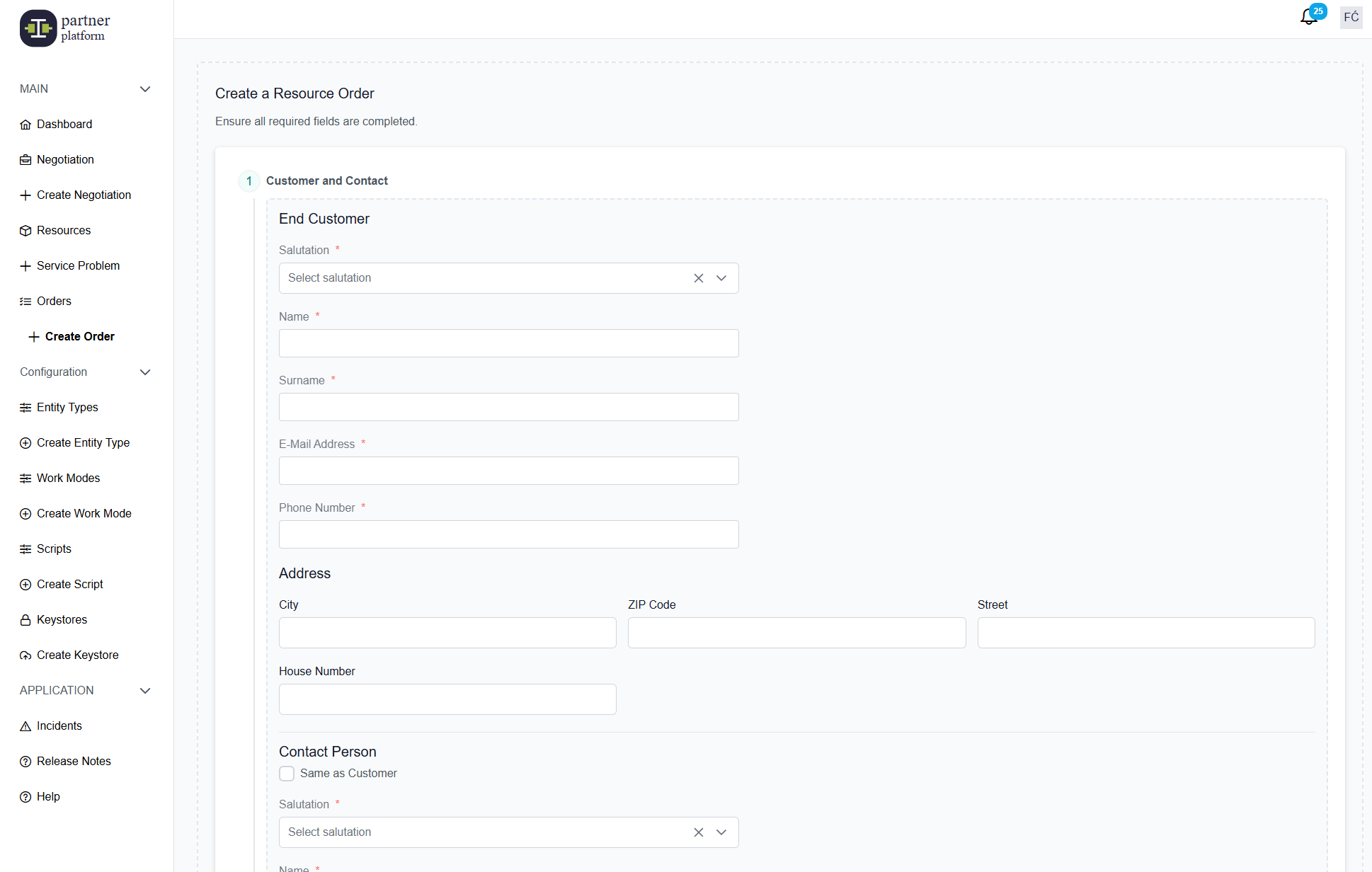Go to Work Modes page

point(68,478)
